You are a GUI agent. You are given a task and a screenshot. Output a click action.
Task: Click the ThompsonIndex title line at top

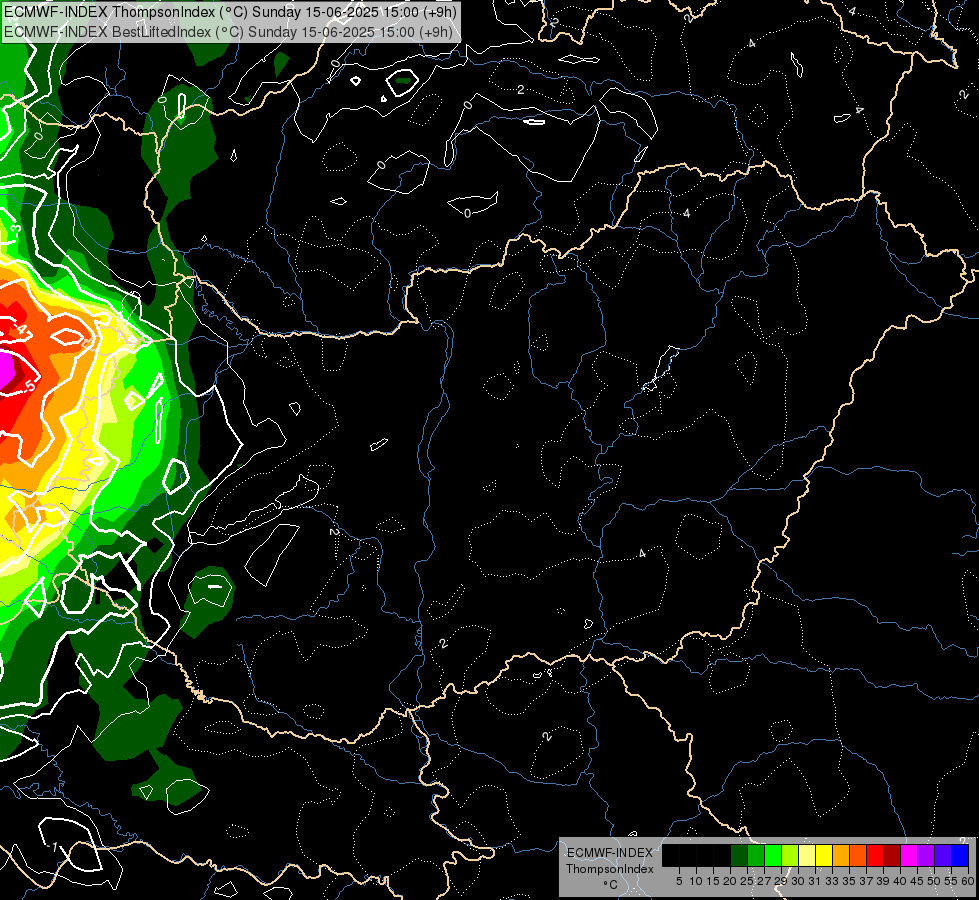(x=230, y=12)
